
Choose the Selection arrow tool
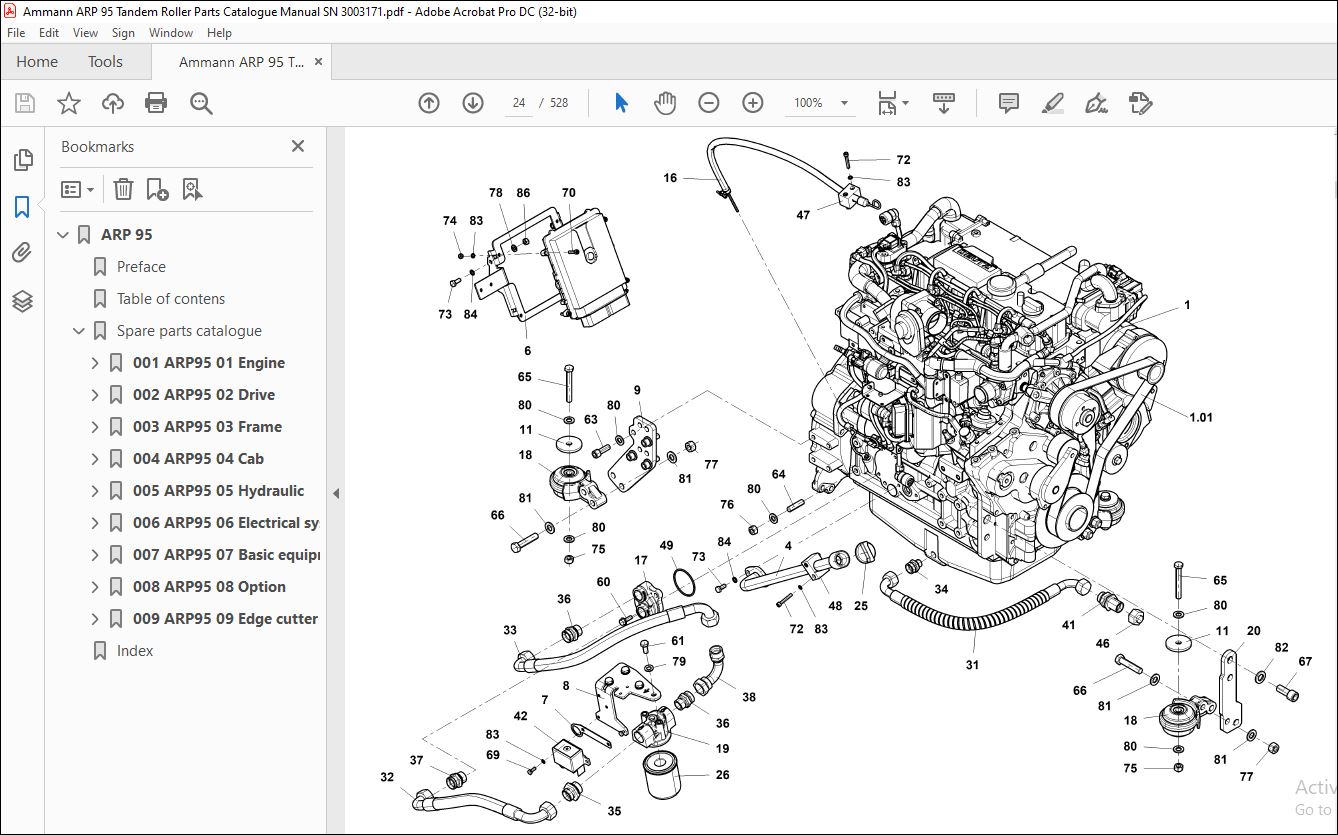pos(621,103)
